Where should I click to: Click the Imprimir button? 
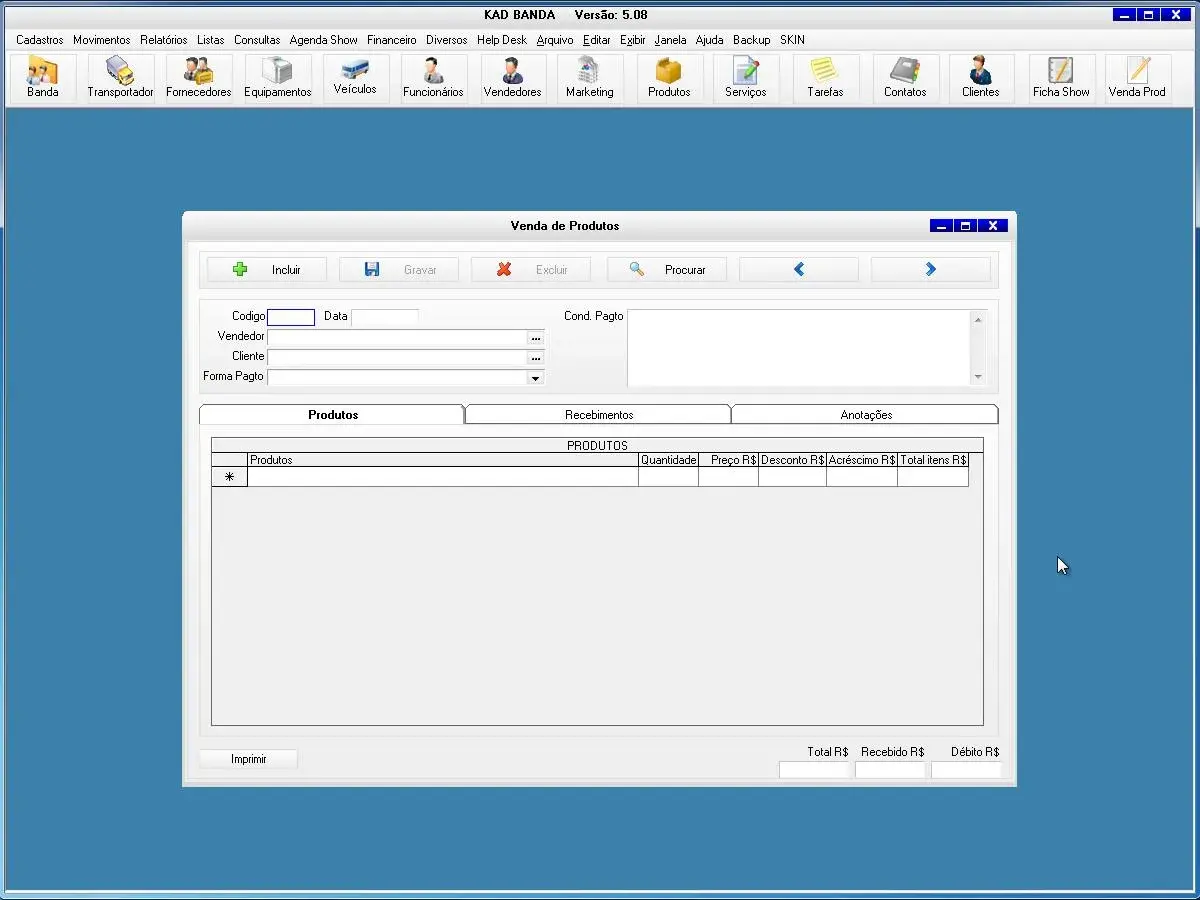tap(248, 759)
